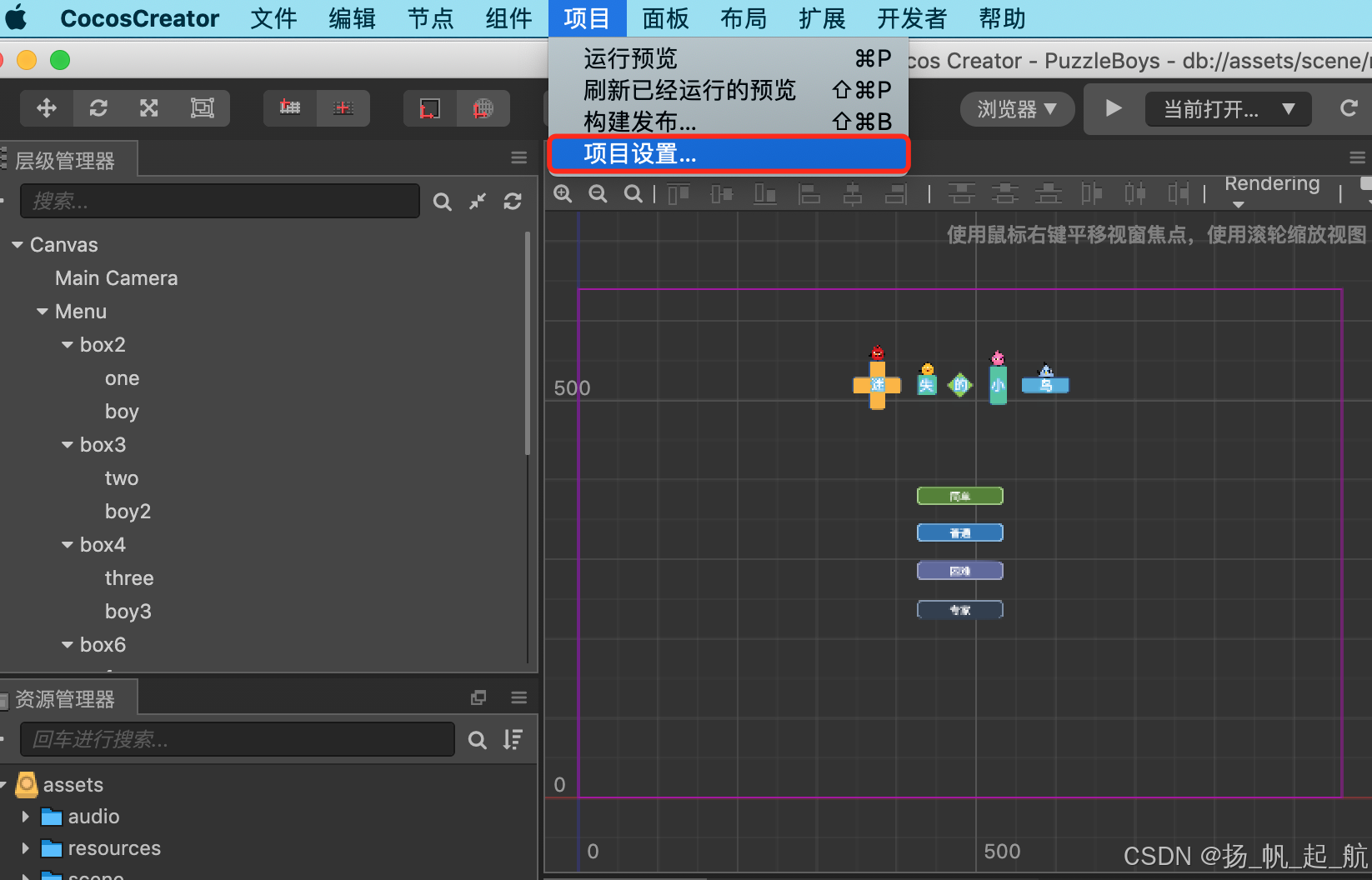Choose 构建发布 menu item
This screenshot has height=880, width=1372.
tap(729, 122)
